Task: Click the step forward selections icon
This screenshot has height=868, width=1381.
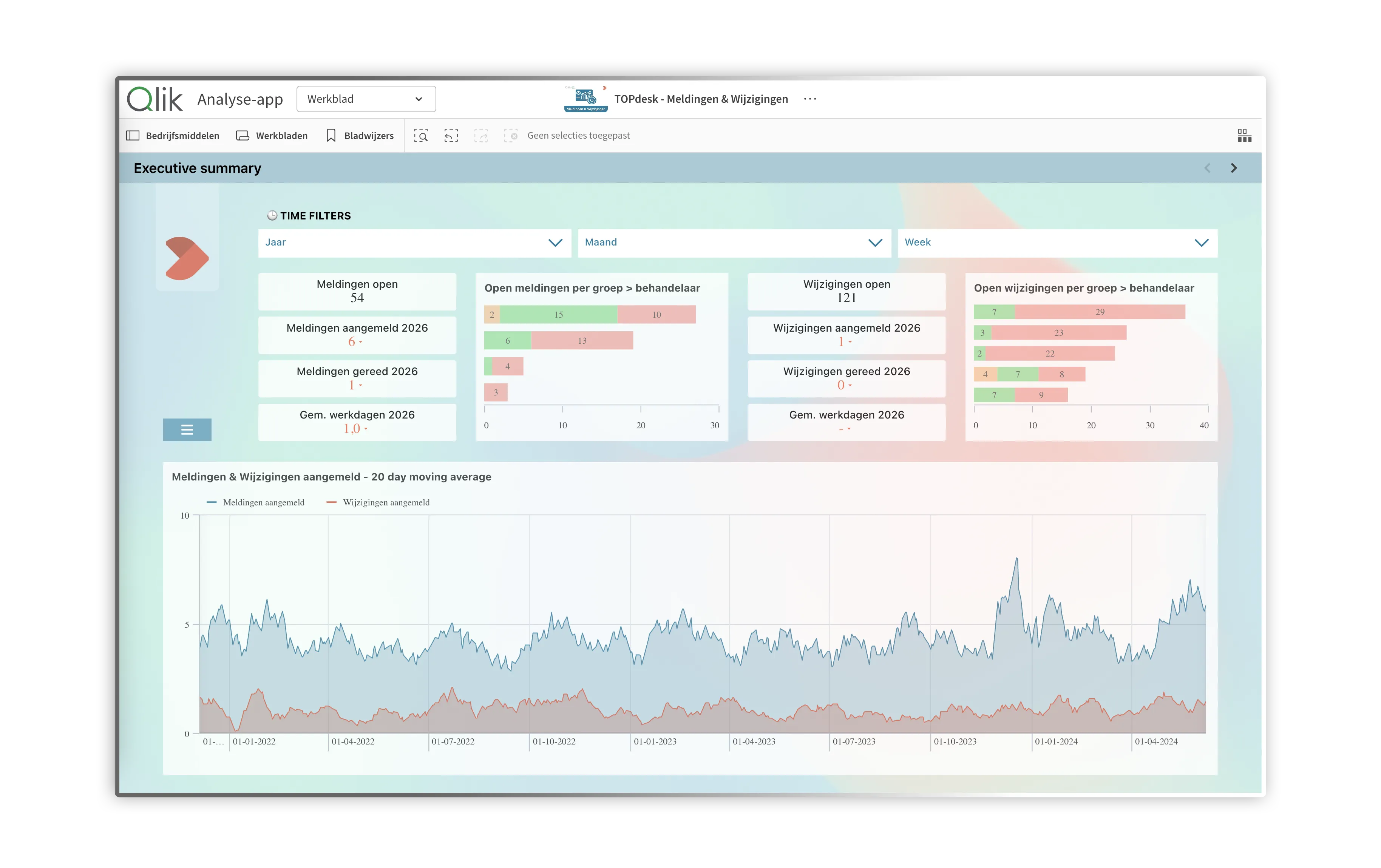Action: click(480, 136)
